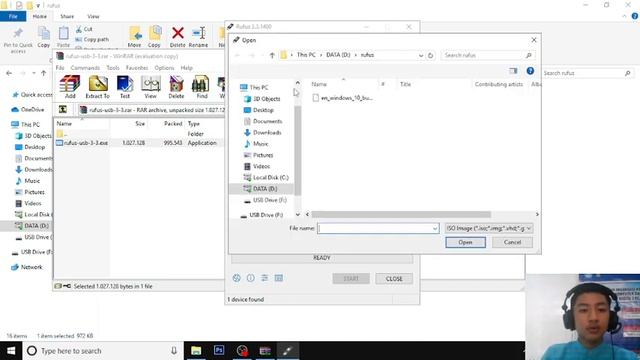Click Explorer ribbon Rename icon
The width and height of the screenshot is (640, 360).
pos(199,33)
